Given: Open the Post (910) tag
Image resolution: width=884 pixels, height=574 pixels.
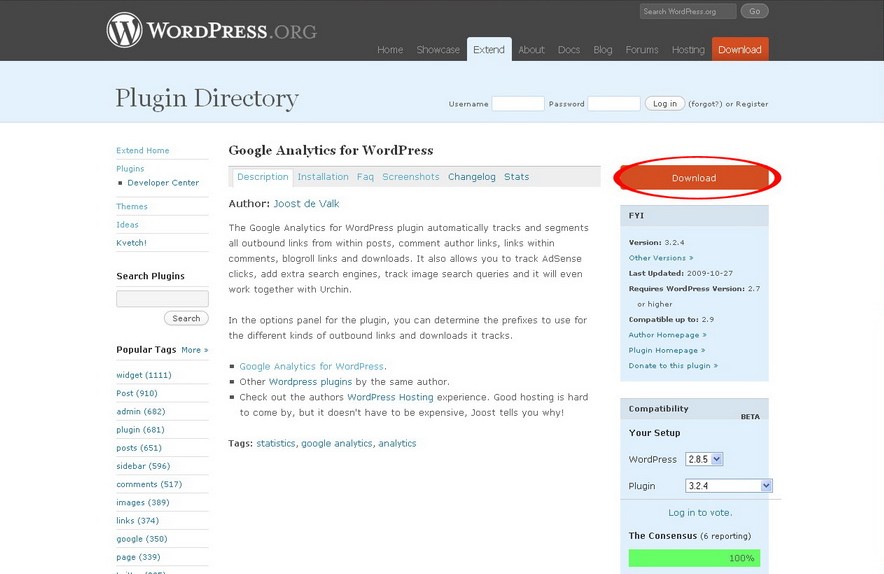Looking at the screenshot, I should (137, 393).
